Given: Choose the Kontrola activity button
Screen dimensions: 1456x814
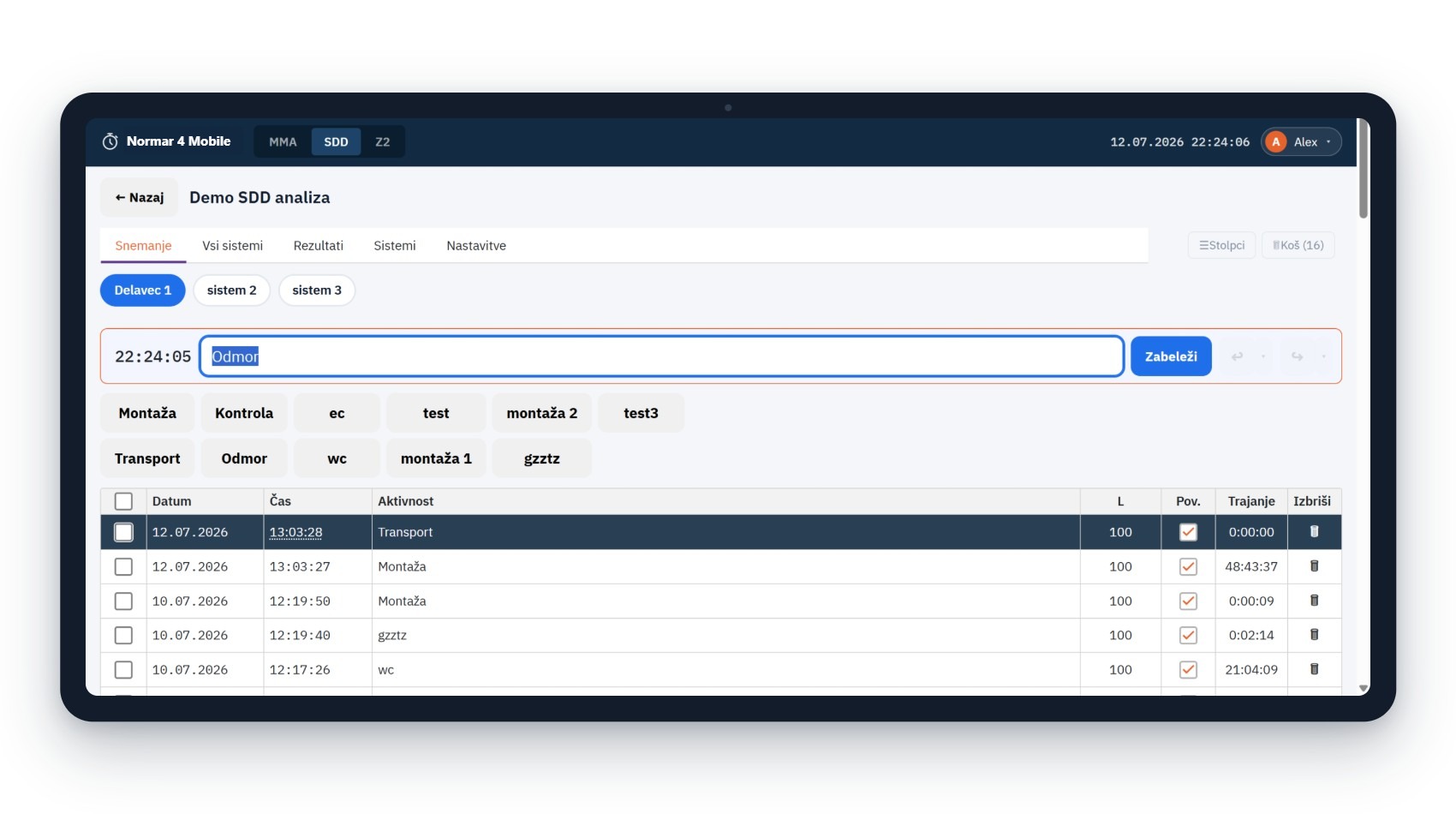Looking at the screenshot, I should point(244,413).
